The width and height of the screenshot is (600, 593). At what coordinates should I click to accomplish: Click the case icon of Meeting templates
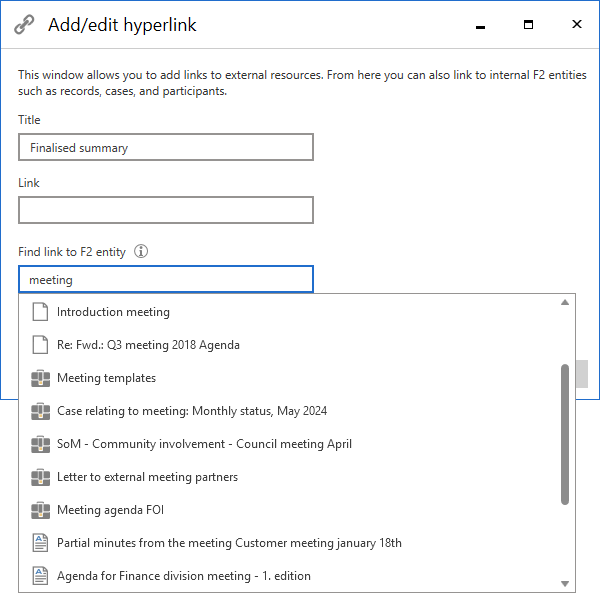41,378
